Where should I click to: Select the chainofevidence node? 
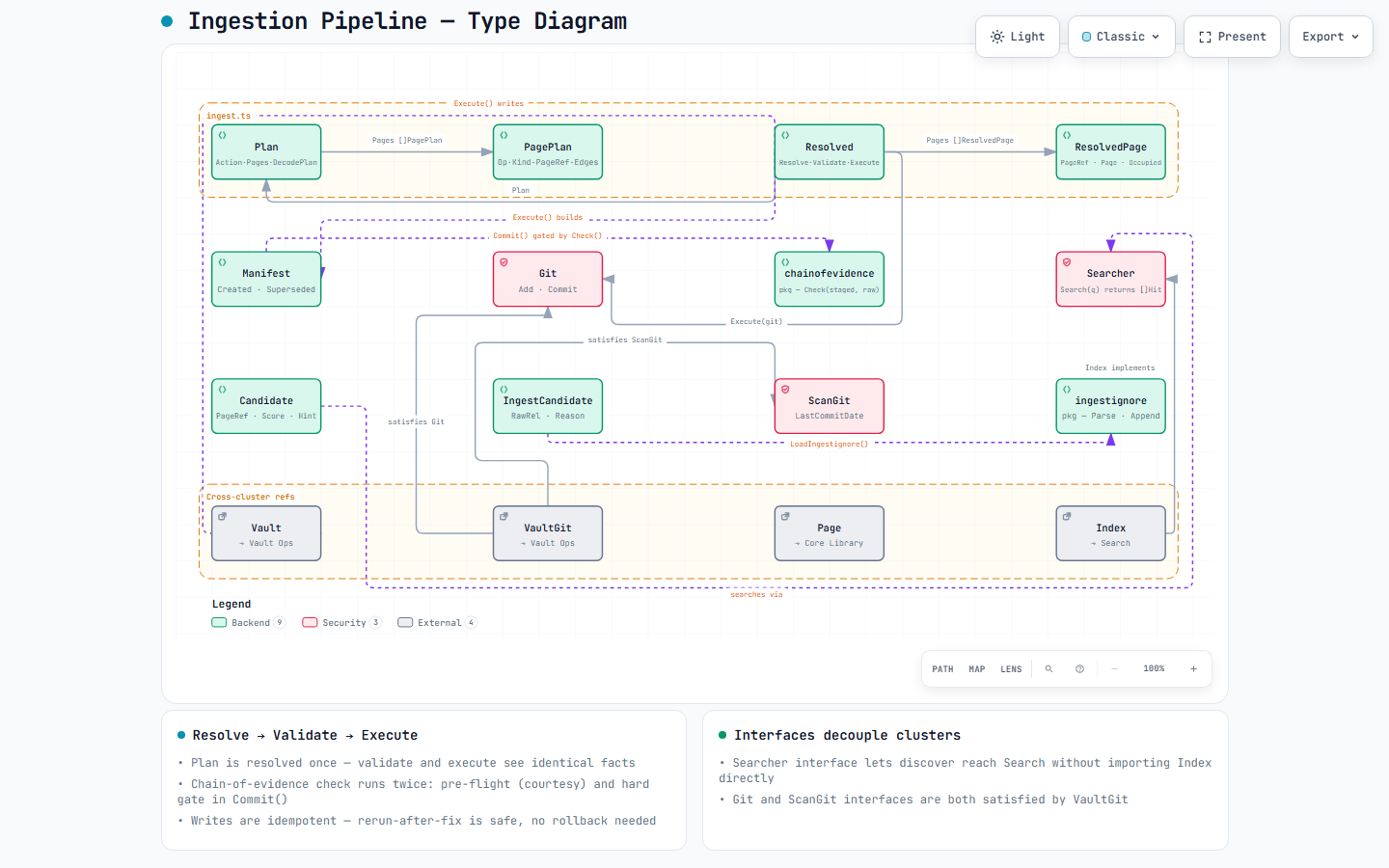pyautogui.click(x=830, y=280)
